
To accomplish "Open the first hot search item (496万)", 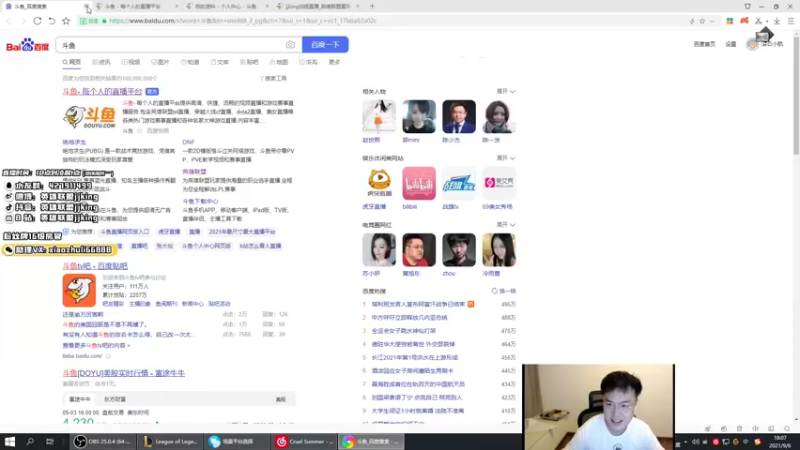I will point(418,304).
